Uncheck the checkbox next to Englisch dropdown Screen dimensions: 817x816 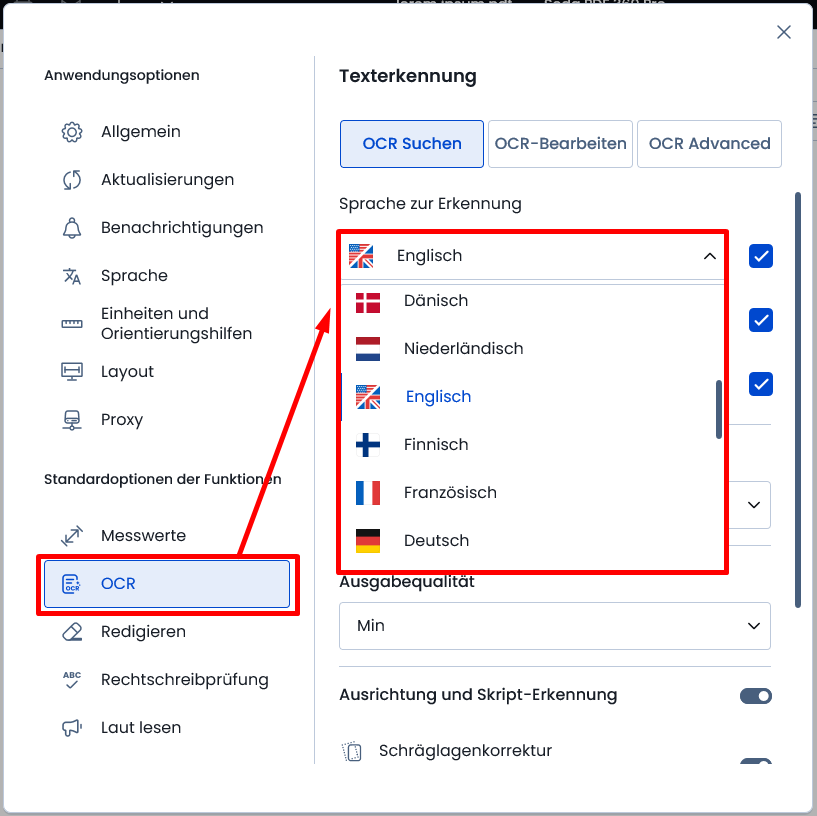point(761,256)
